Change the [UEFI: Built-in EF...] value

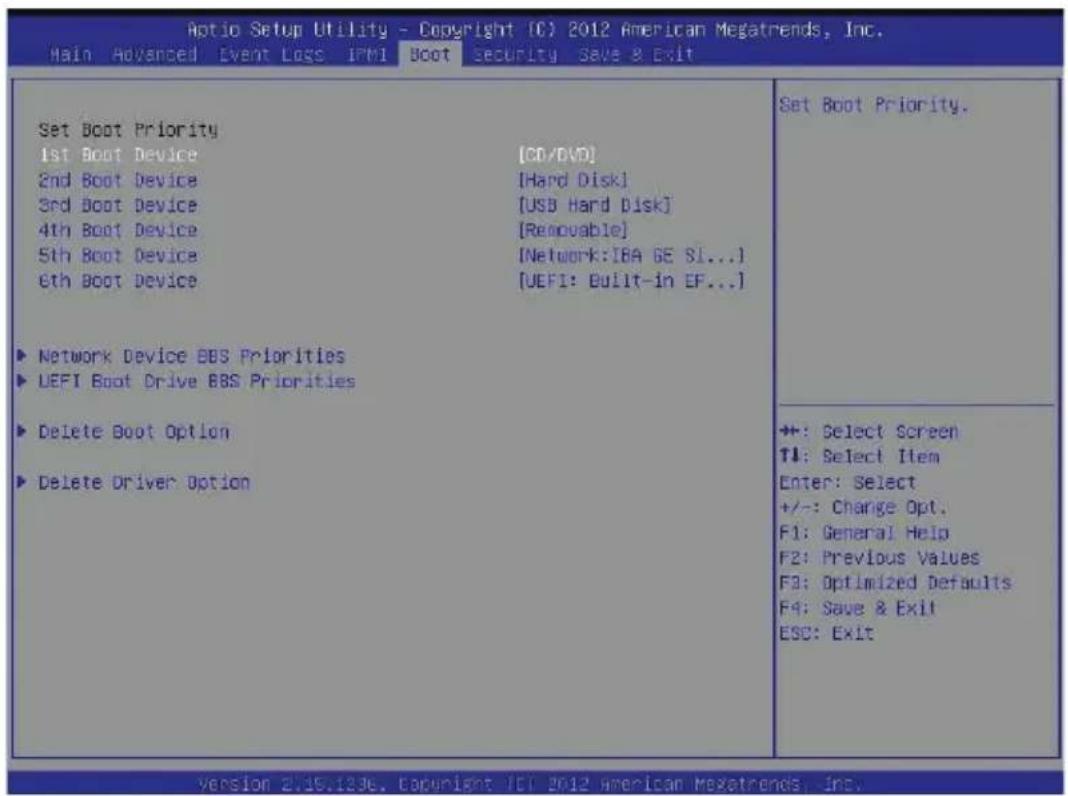pyautogui.click(x=631, y=281)
